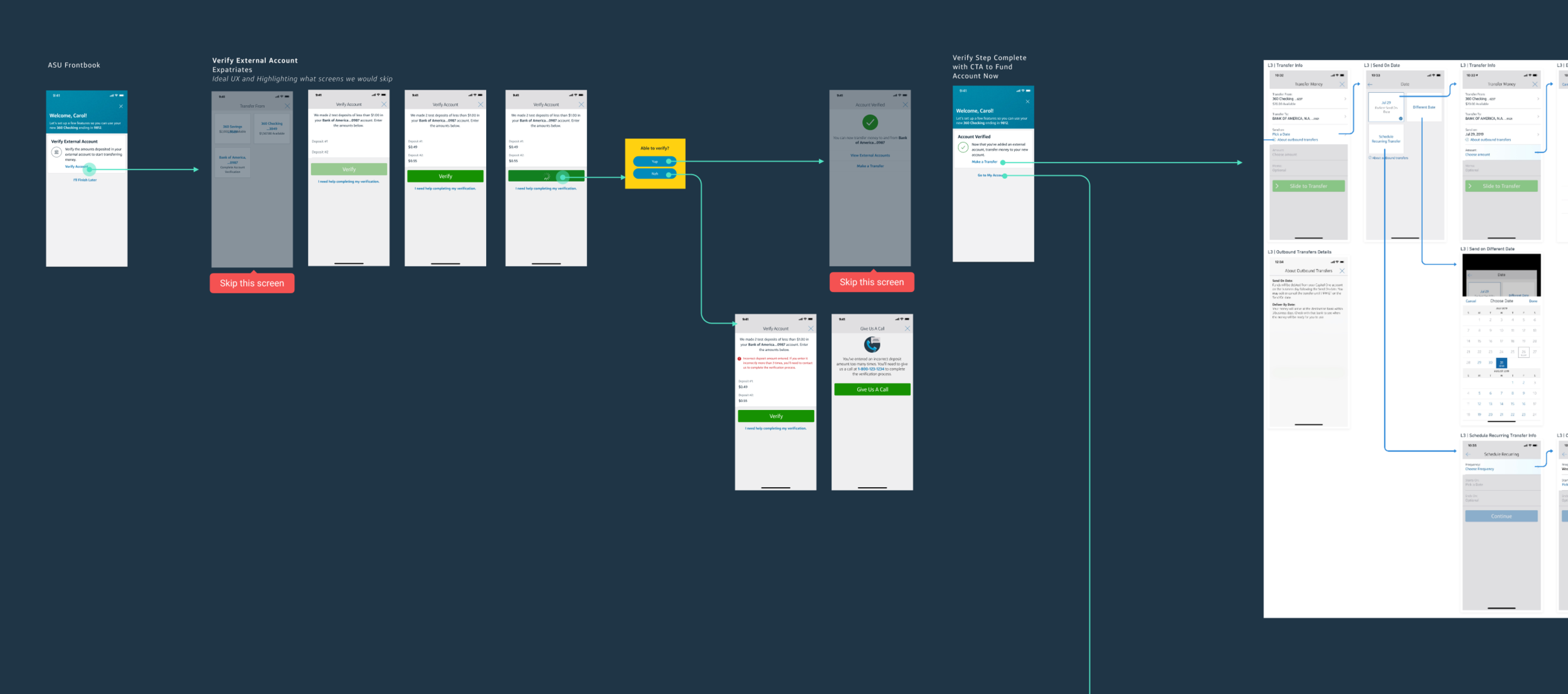Click red error icon beside incorrect deposit warning
This screenshot has width=1568, height=694.
[739, 359]
